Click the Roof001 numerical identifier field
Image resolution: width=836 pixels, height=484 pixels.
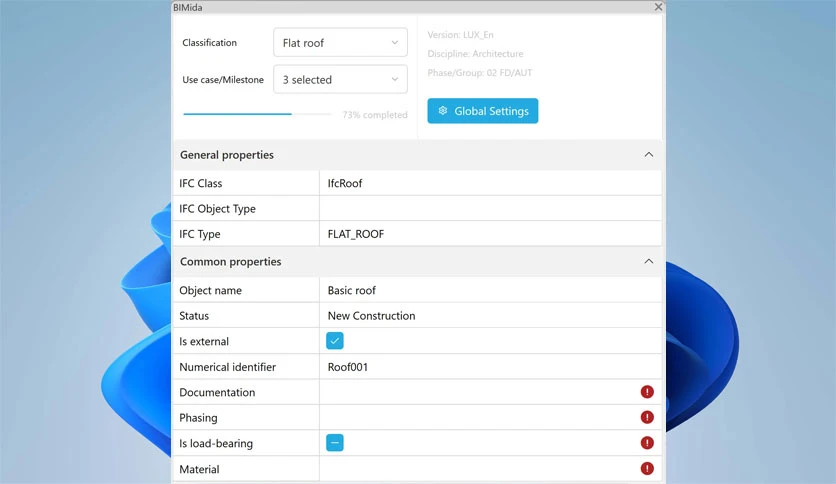pos(491,367)
